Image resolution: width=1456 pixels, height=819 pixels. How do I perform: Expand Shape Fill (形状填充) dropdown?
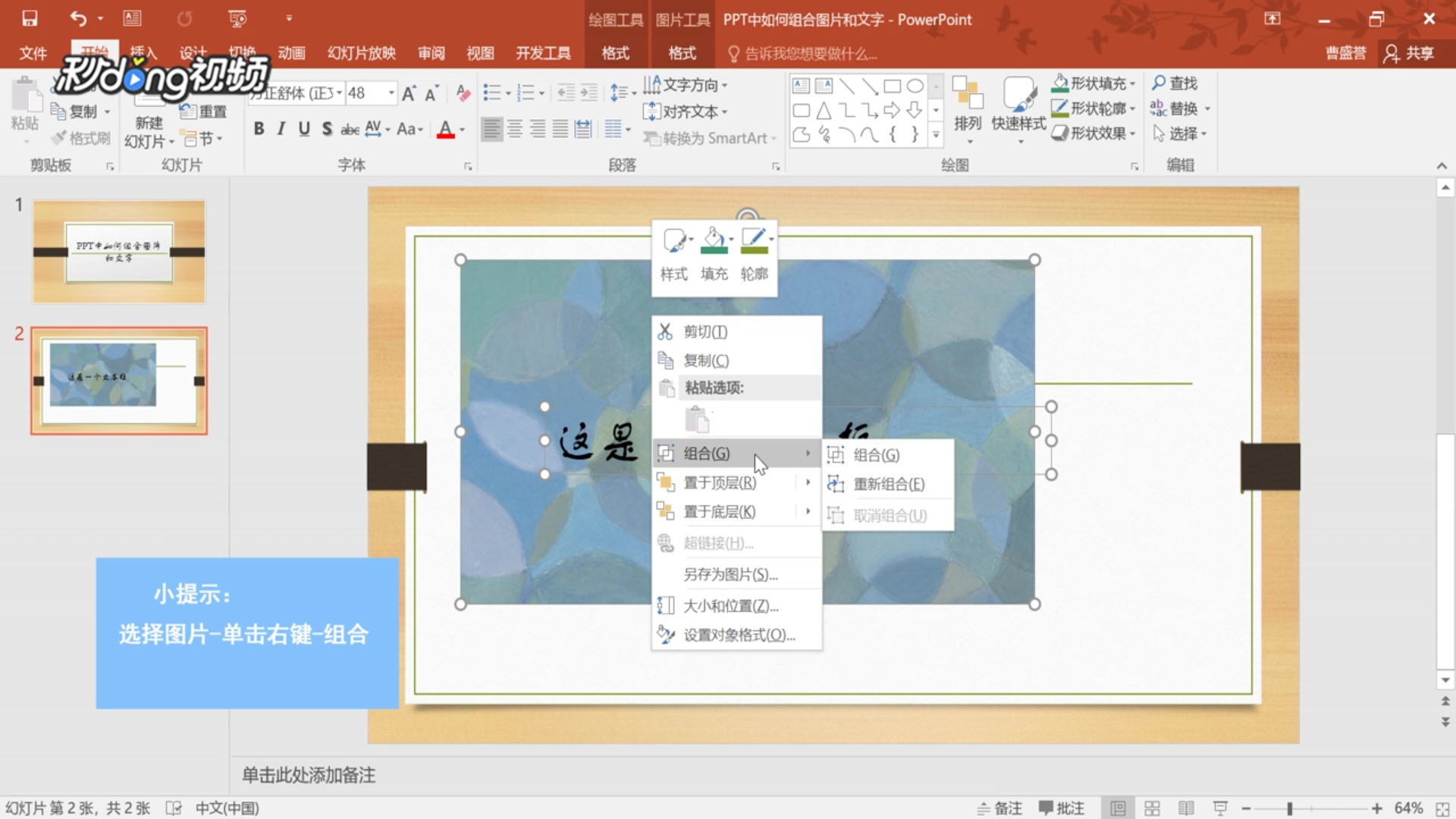tap(1132, 83)
